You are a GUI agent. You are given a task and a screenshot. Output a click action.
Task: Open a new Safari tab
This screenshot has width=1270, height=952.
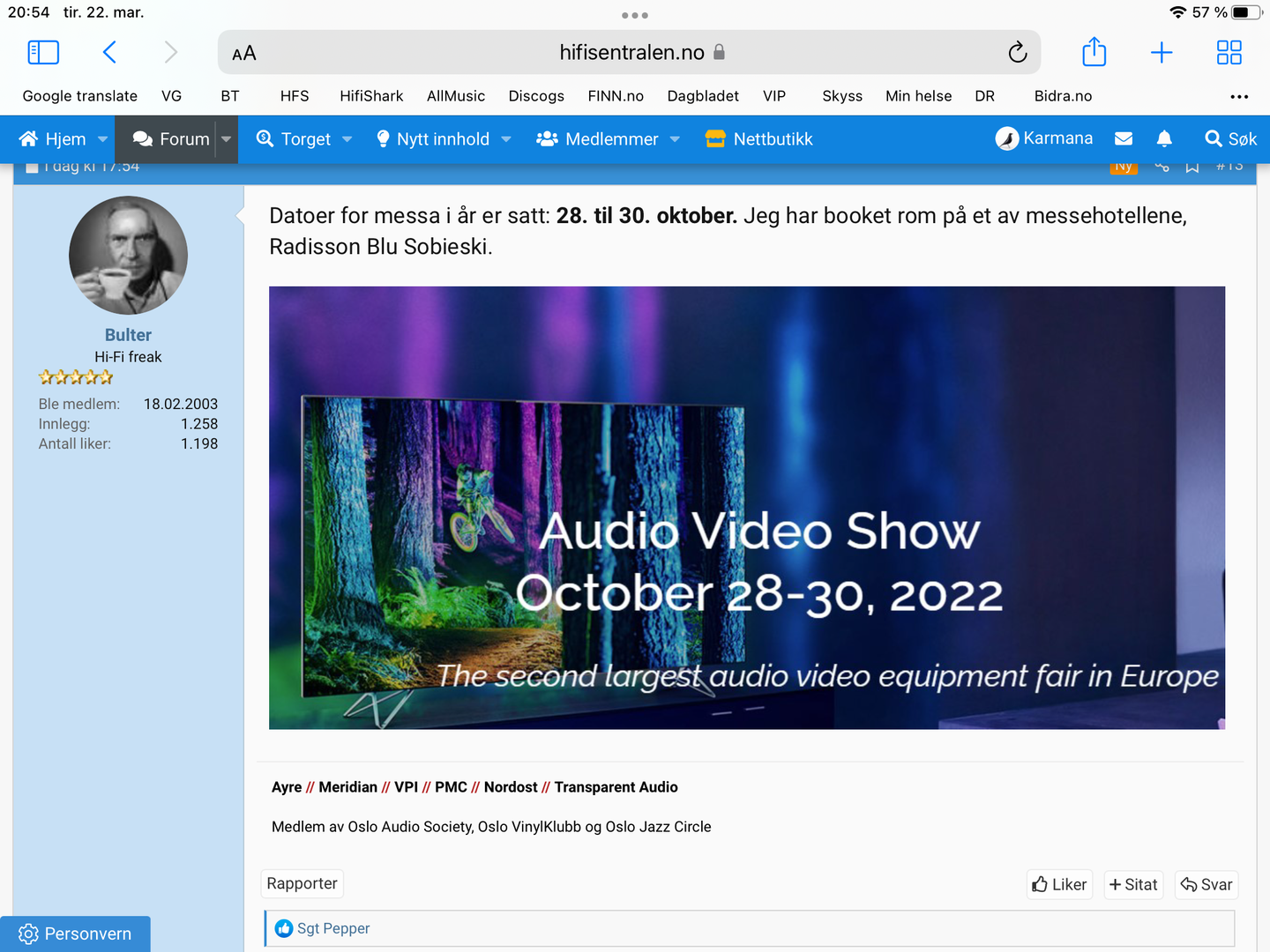point(1162,53)
